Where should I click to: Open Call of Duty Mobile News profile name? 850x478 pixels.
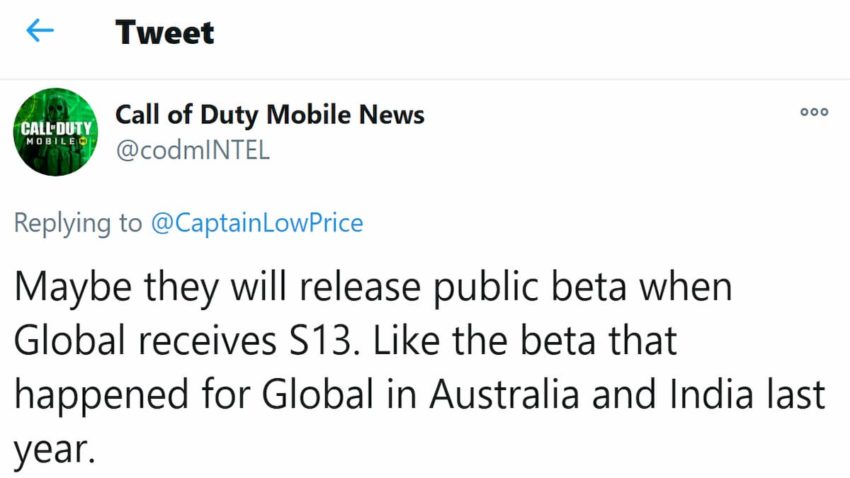(x=270, y=115)
